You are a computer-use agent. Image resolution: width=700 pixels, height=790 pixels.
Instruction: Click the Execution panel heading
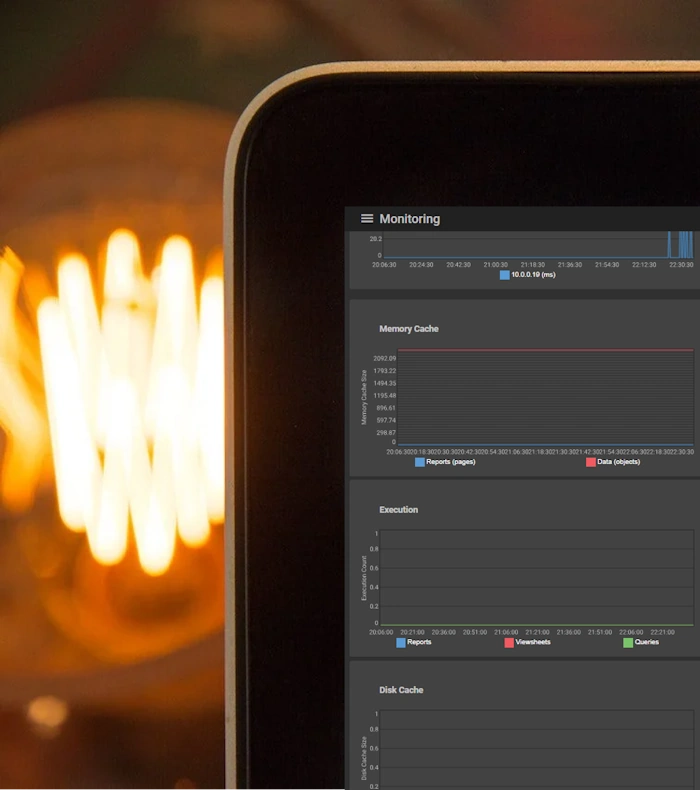tap(398, 510)
